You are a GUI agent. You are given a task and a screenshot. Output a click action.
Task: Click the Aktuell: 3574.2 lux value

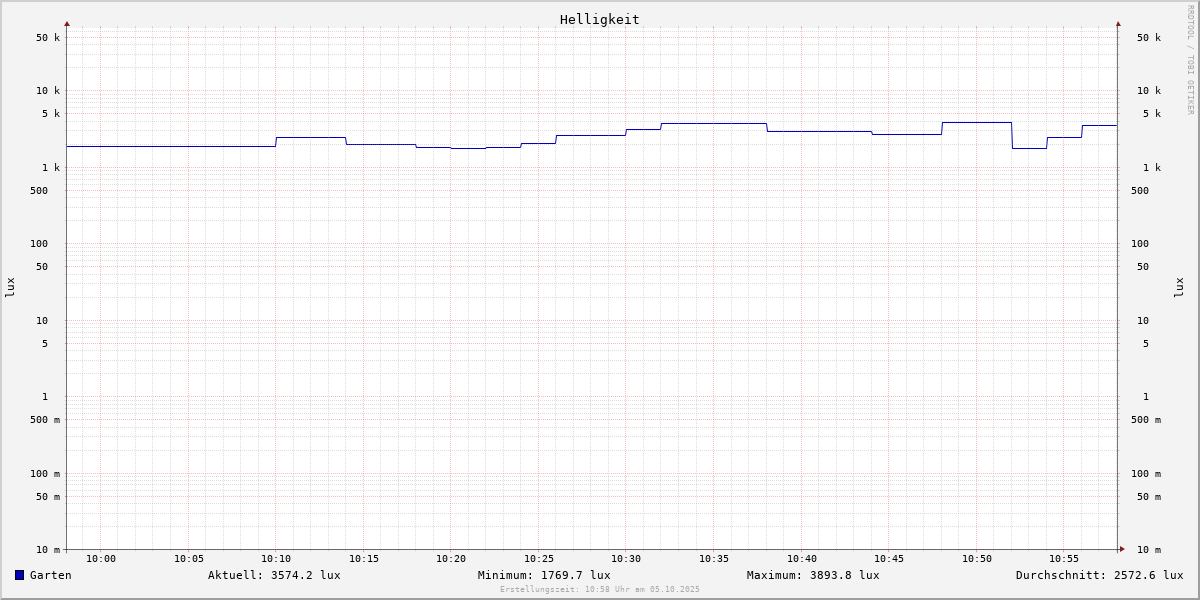(274, 575)
